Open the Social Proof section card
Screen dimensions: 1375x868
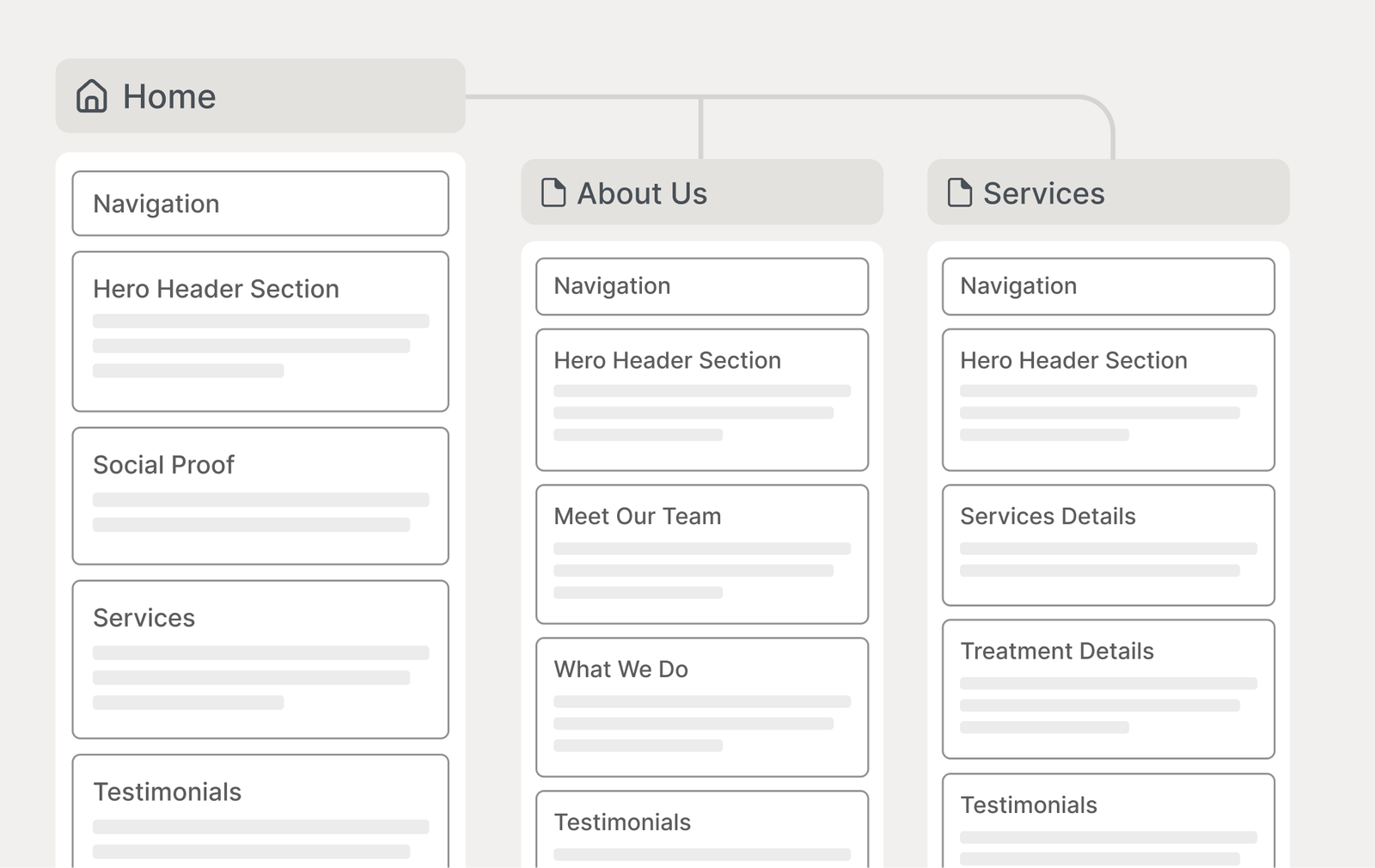260,496
